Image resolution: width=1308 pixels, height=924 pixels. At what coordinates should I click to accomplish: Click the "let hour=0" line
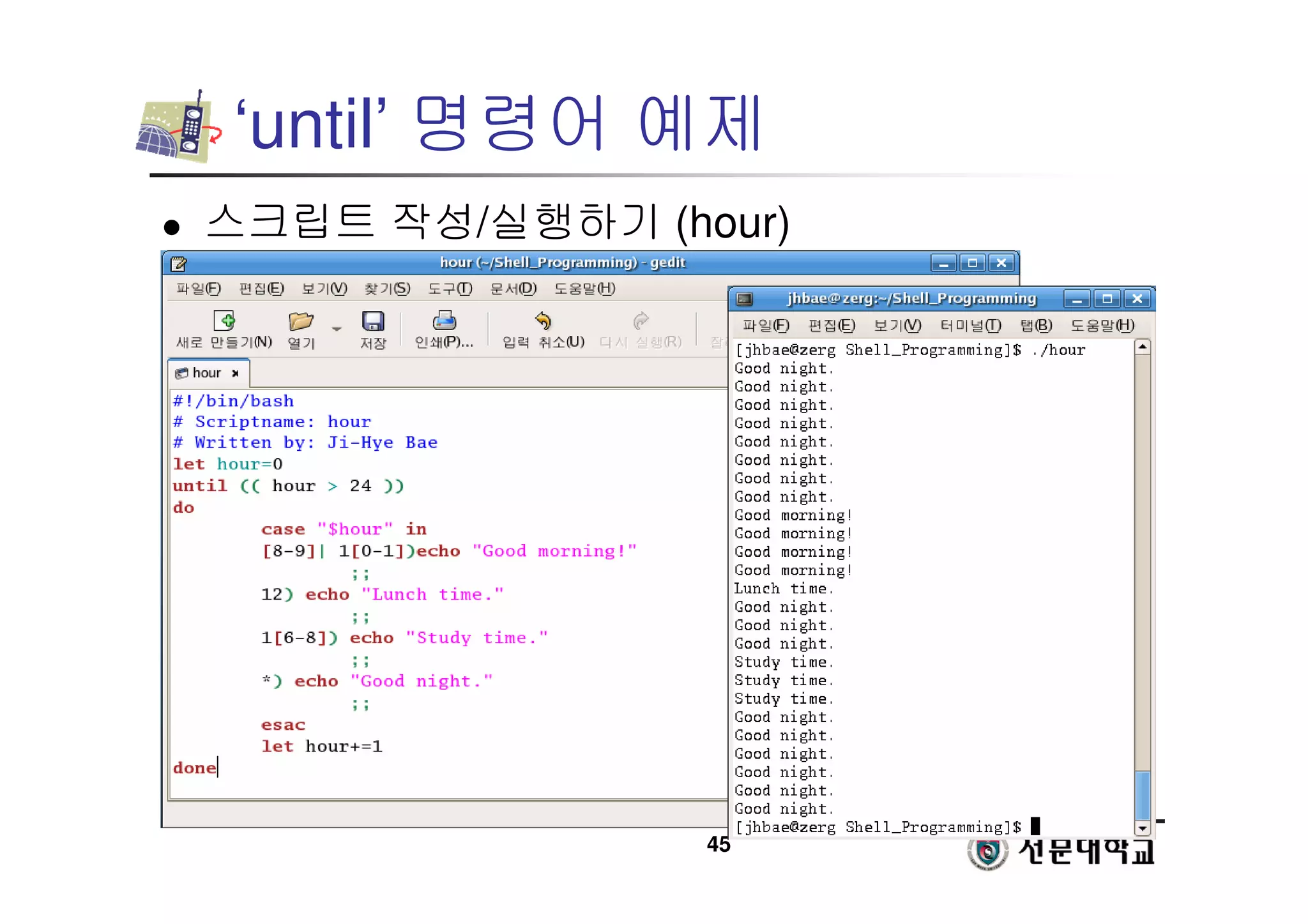(x=228, y=464)
